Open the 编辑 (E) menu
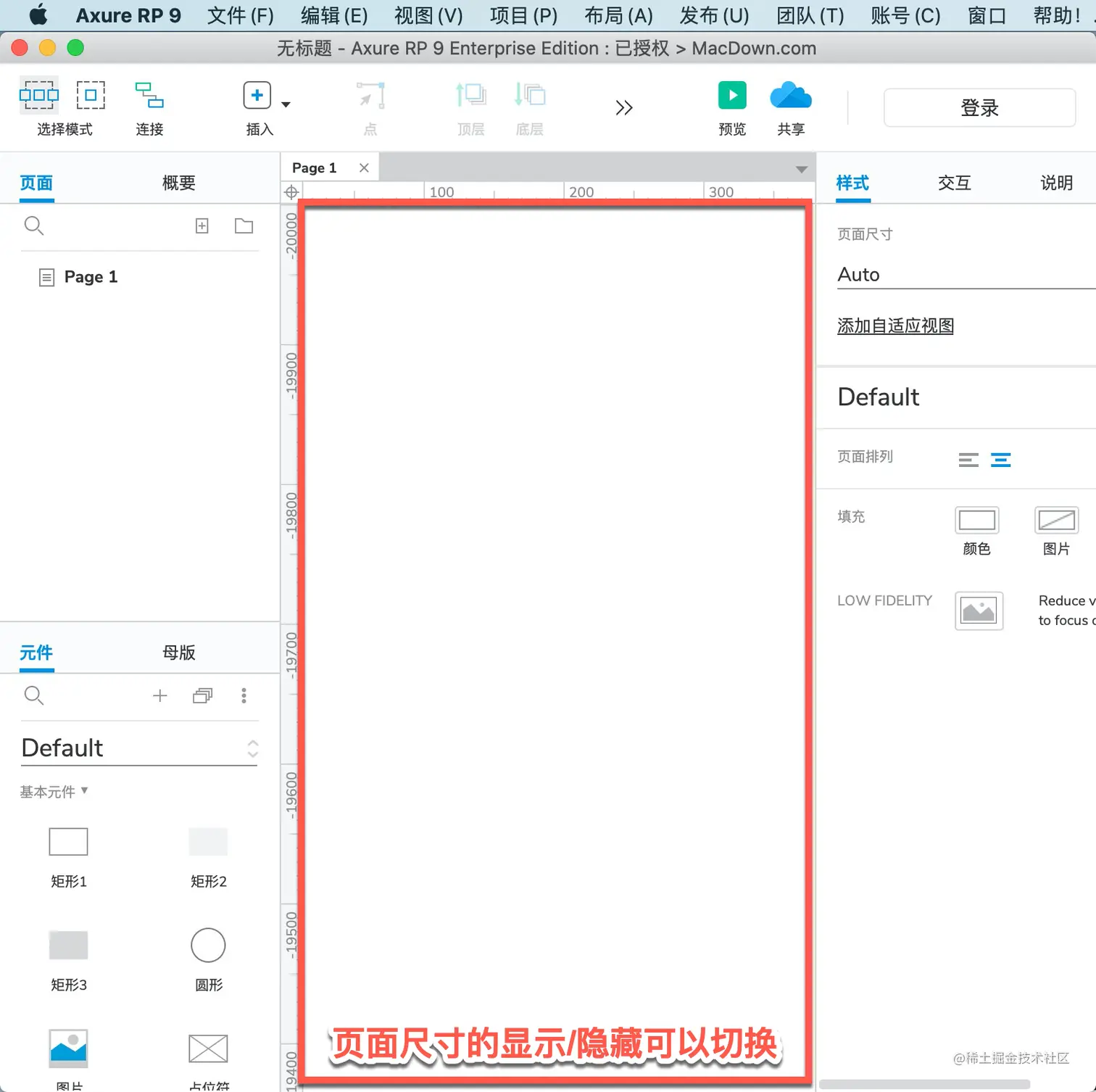 (x=334, y=15)
